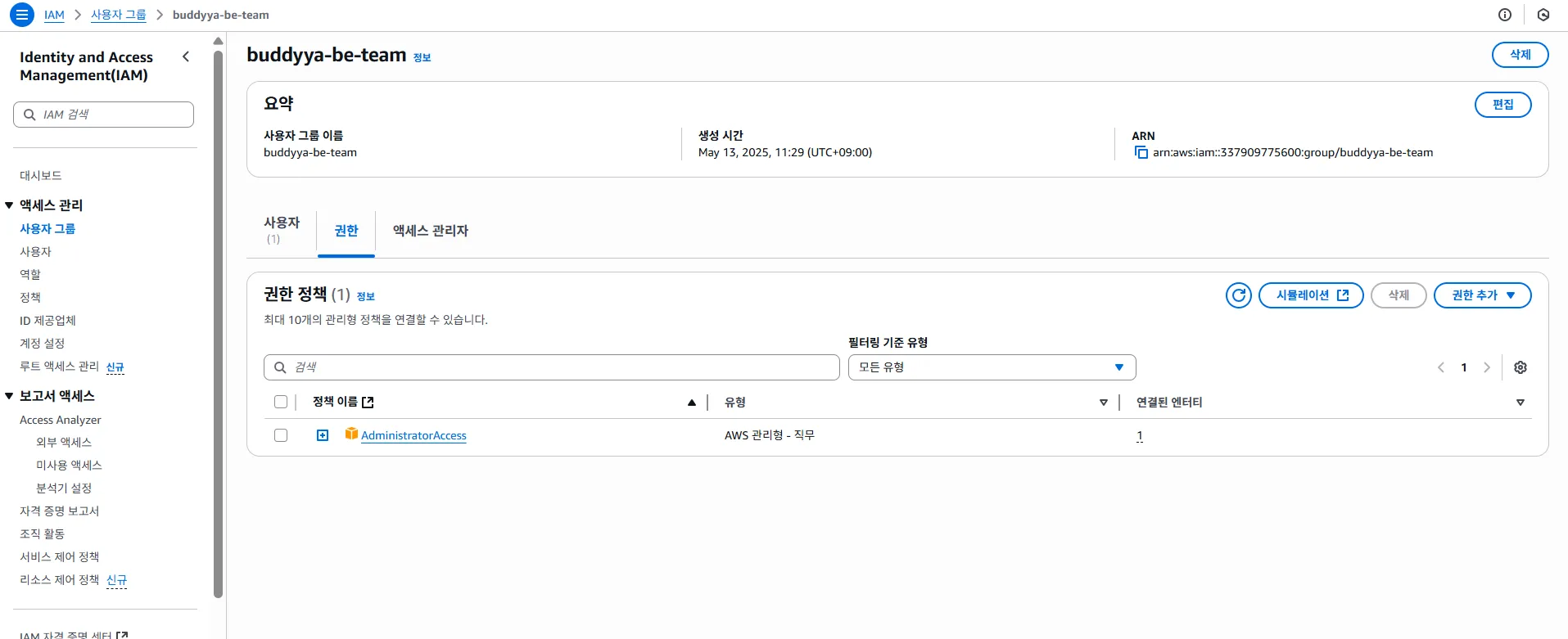Click the external link icon by 정책 이름
Screen dimensions: 1568x639
tap(368, 403)
